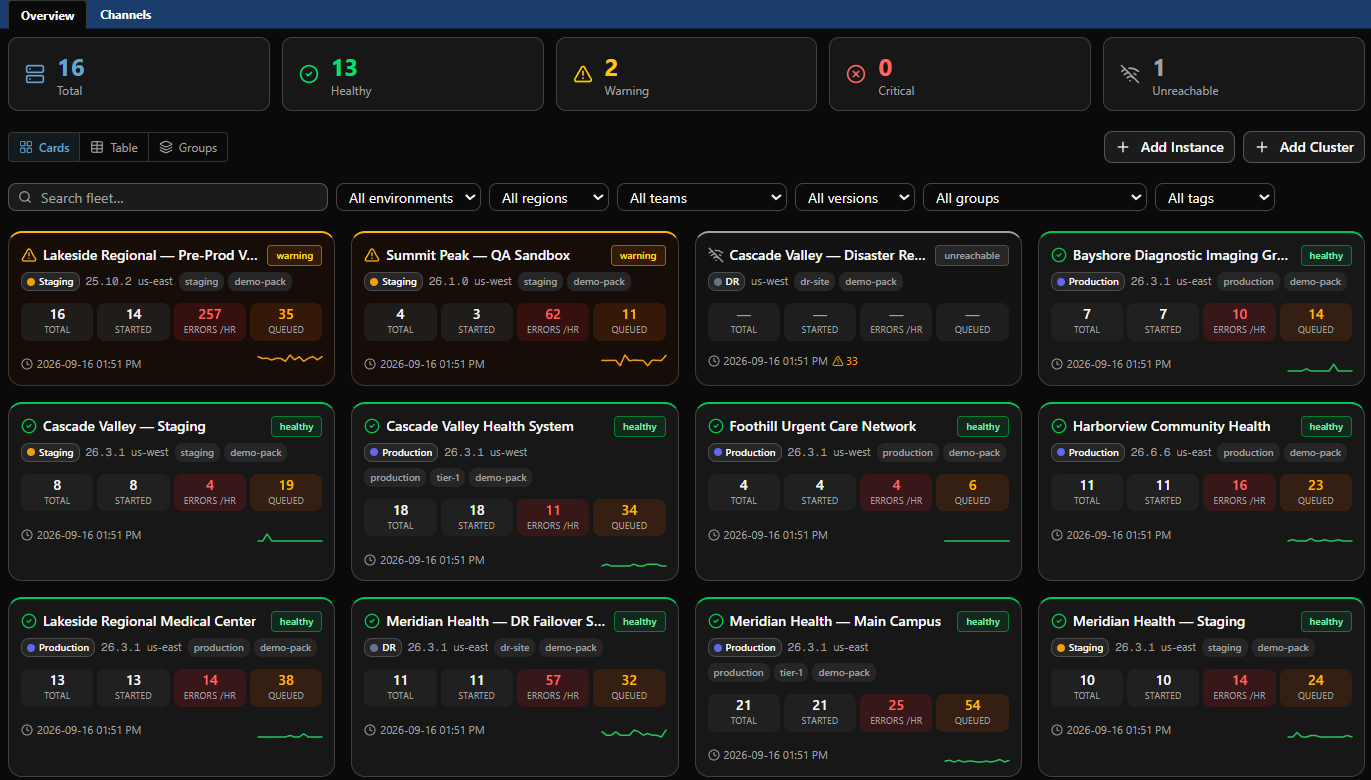Open the All environments dropdown
This screenshot has width=1371, height=780.
coord(408,198)
